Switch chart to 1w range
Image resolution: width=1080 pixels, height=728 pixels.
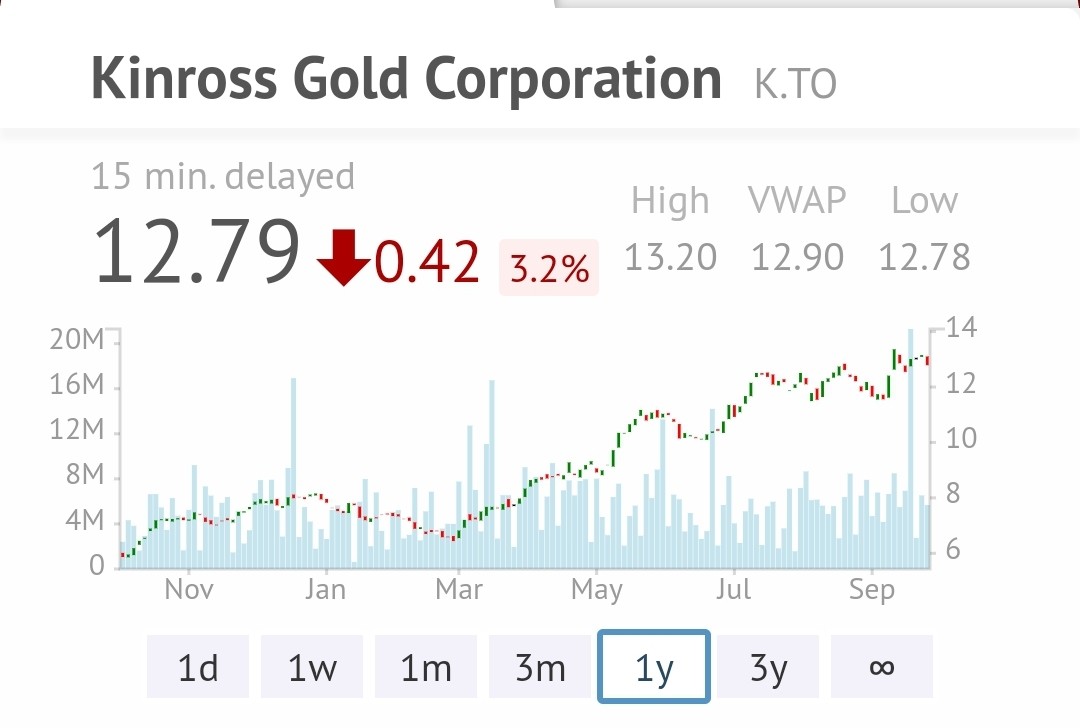pos(311,667)
